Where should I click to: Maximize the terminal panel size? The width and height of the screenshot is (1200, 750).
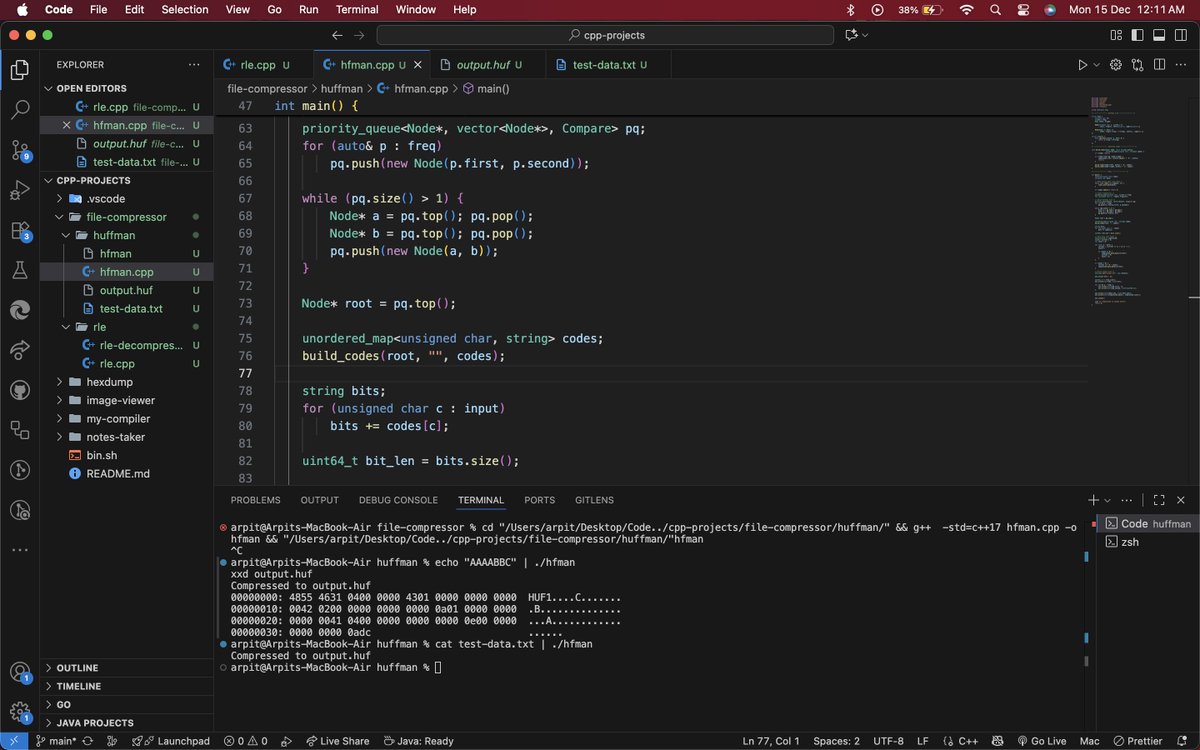point(1159,500)
